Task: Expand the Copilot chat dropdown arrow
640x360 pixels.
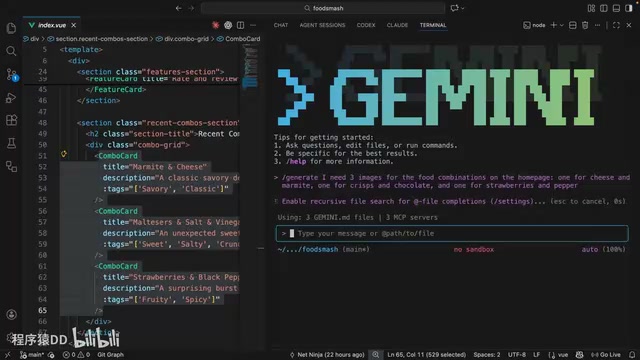Action: (x=463, y=8)
